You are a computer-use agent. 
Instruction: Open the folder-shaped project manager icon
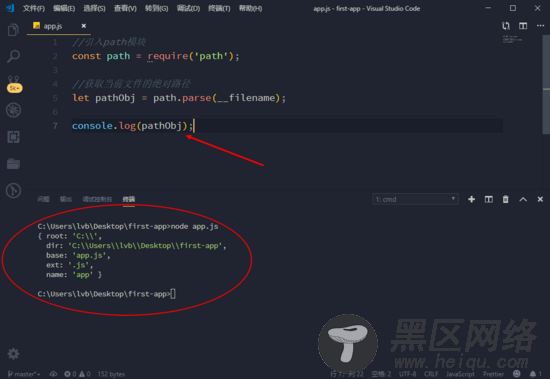tap(13, 164)
